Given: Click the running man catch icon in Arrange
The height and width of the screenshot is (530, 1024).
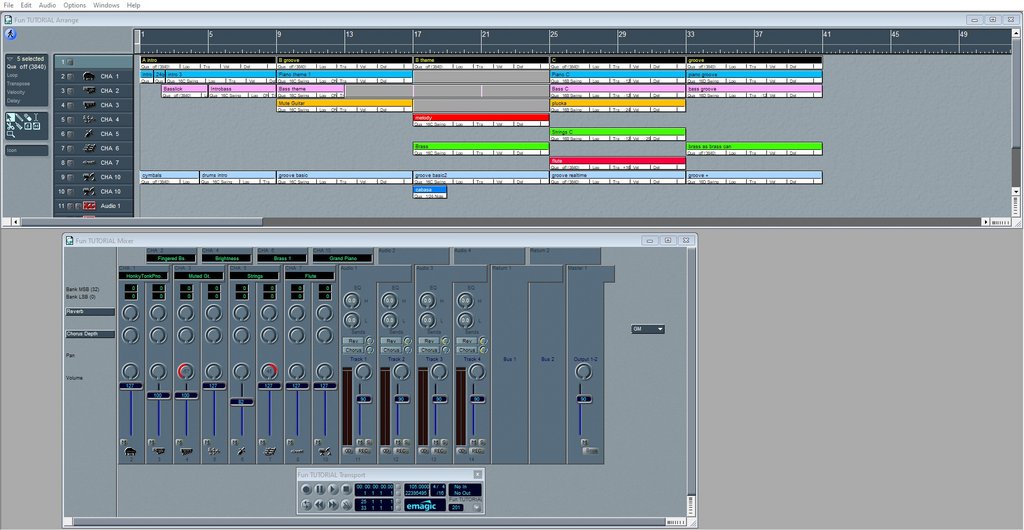Looking at the screenshot, I should [10, 34].
